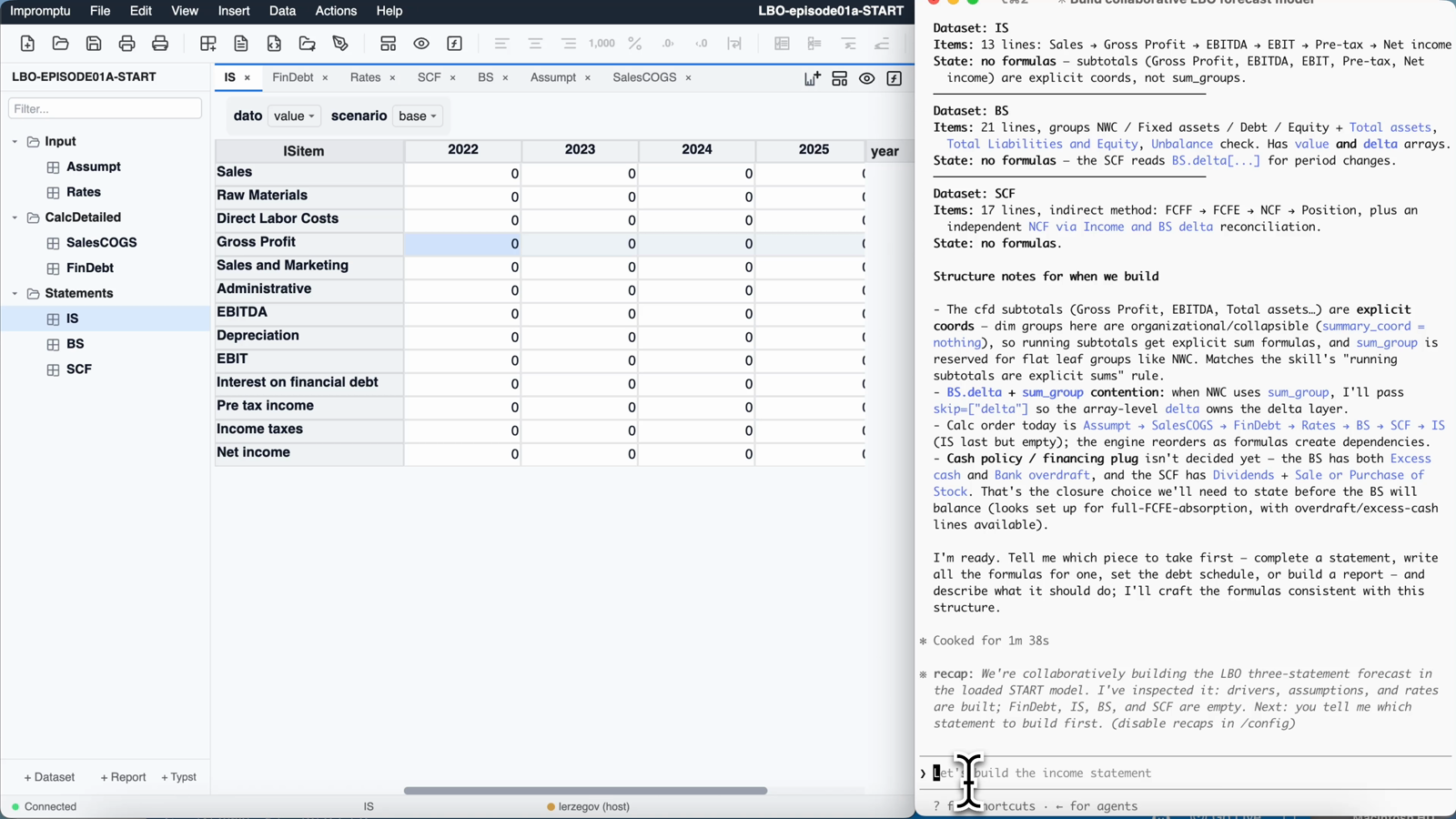This screenshot has height=819, width=1456.
Task: Switch to the Assumpt tab
Action: [x=553, y=77]
